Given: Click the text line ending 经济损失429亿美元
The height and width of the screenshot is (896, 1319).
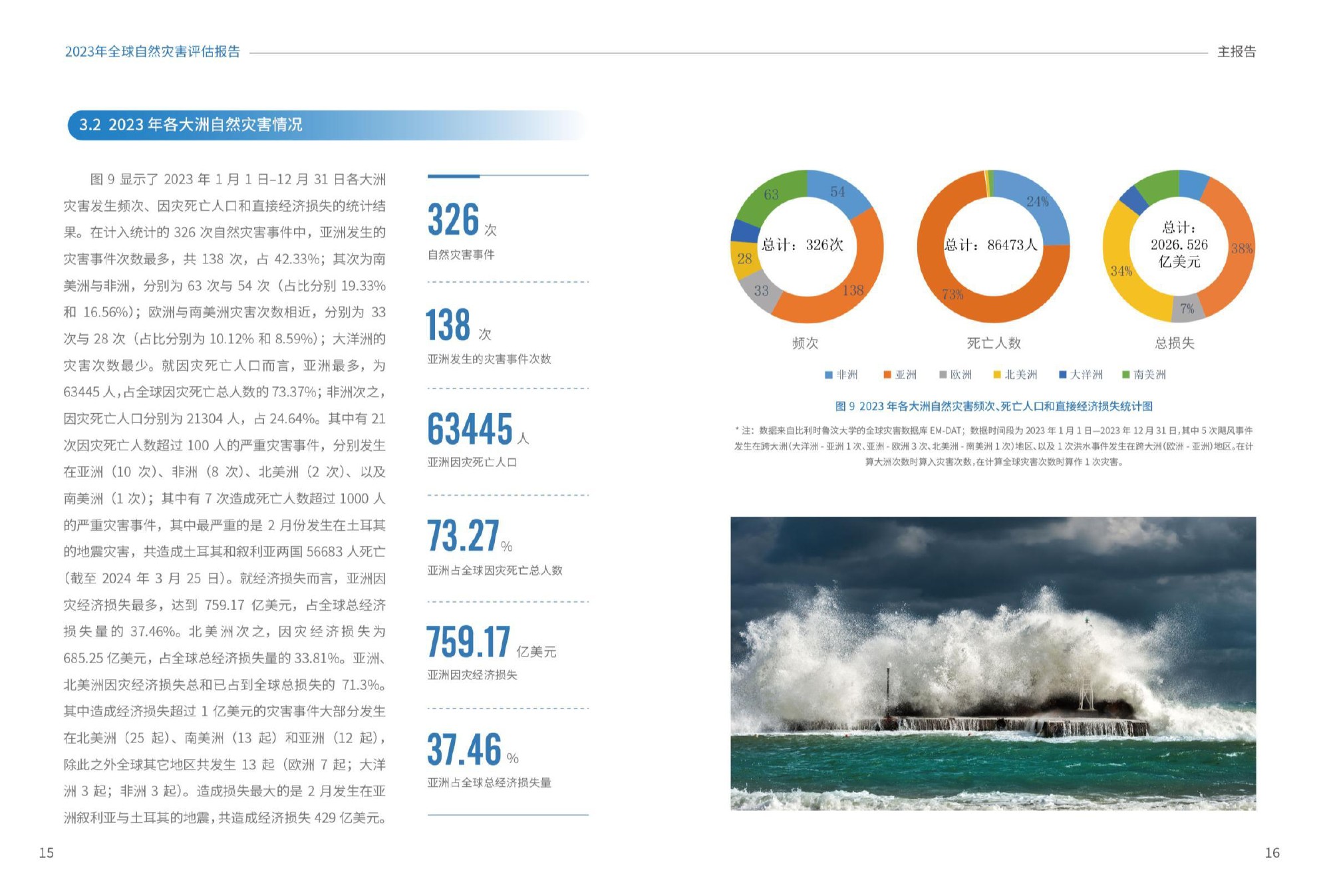Looking at the screenshot, I should [x=224, y=818].
